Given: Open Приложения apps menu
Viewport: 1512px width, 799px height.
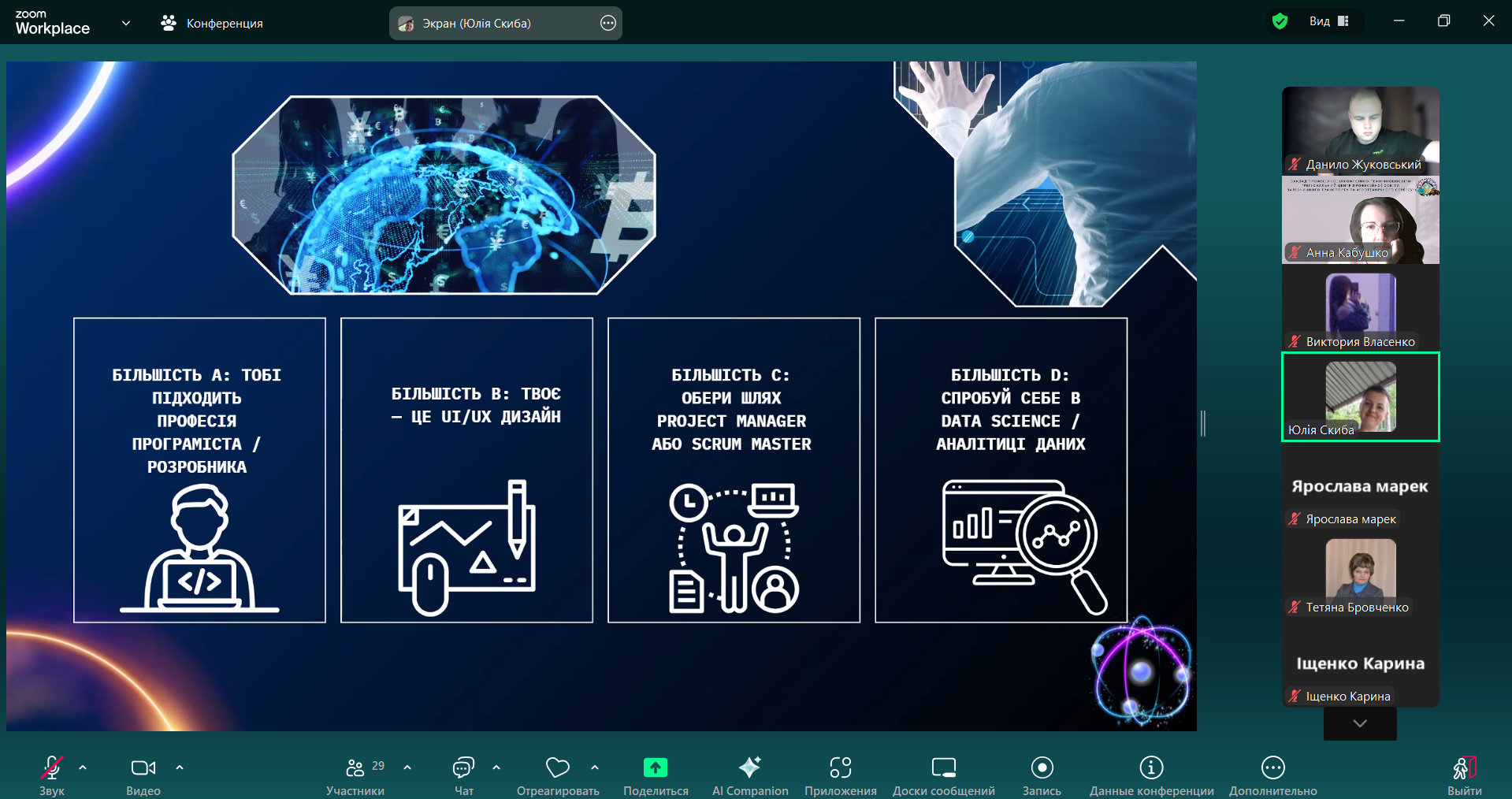Looking at the screenshot, I should [841, 775].
